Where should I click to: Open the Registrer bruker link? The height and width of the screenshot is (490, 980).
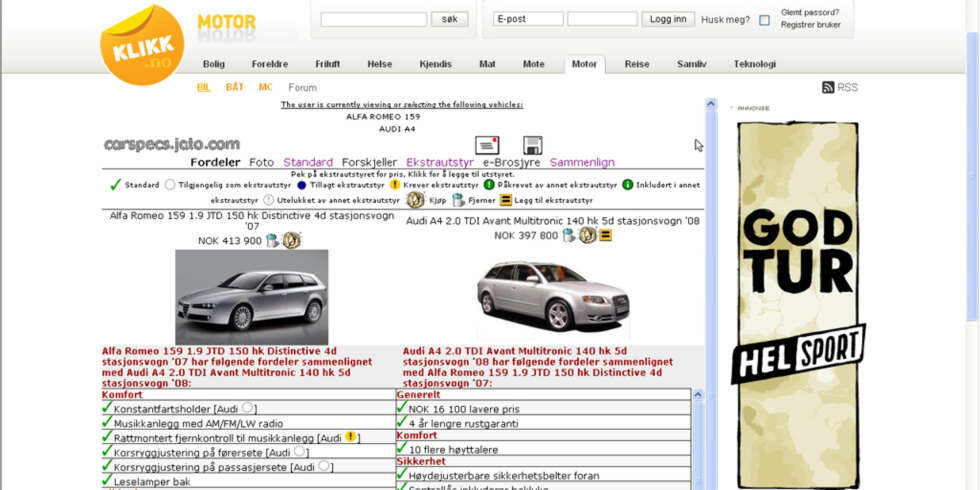point(811,25)
